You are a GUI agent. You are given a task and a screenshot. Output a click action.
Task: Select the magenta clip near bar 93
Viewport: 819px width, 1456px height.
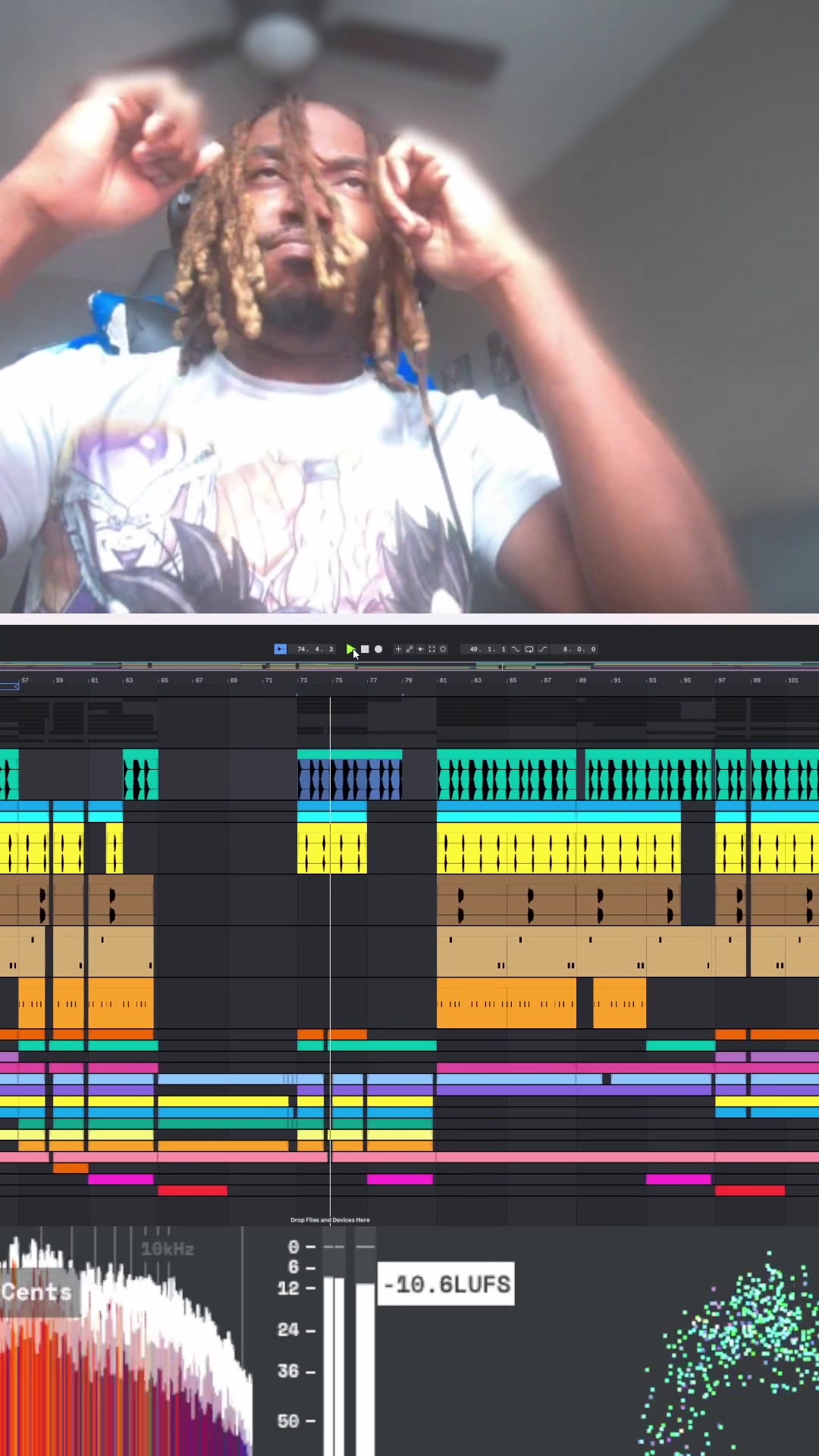coord(679,1179)
